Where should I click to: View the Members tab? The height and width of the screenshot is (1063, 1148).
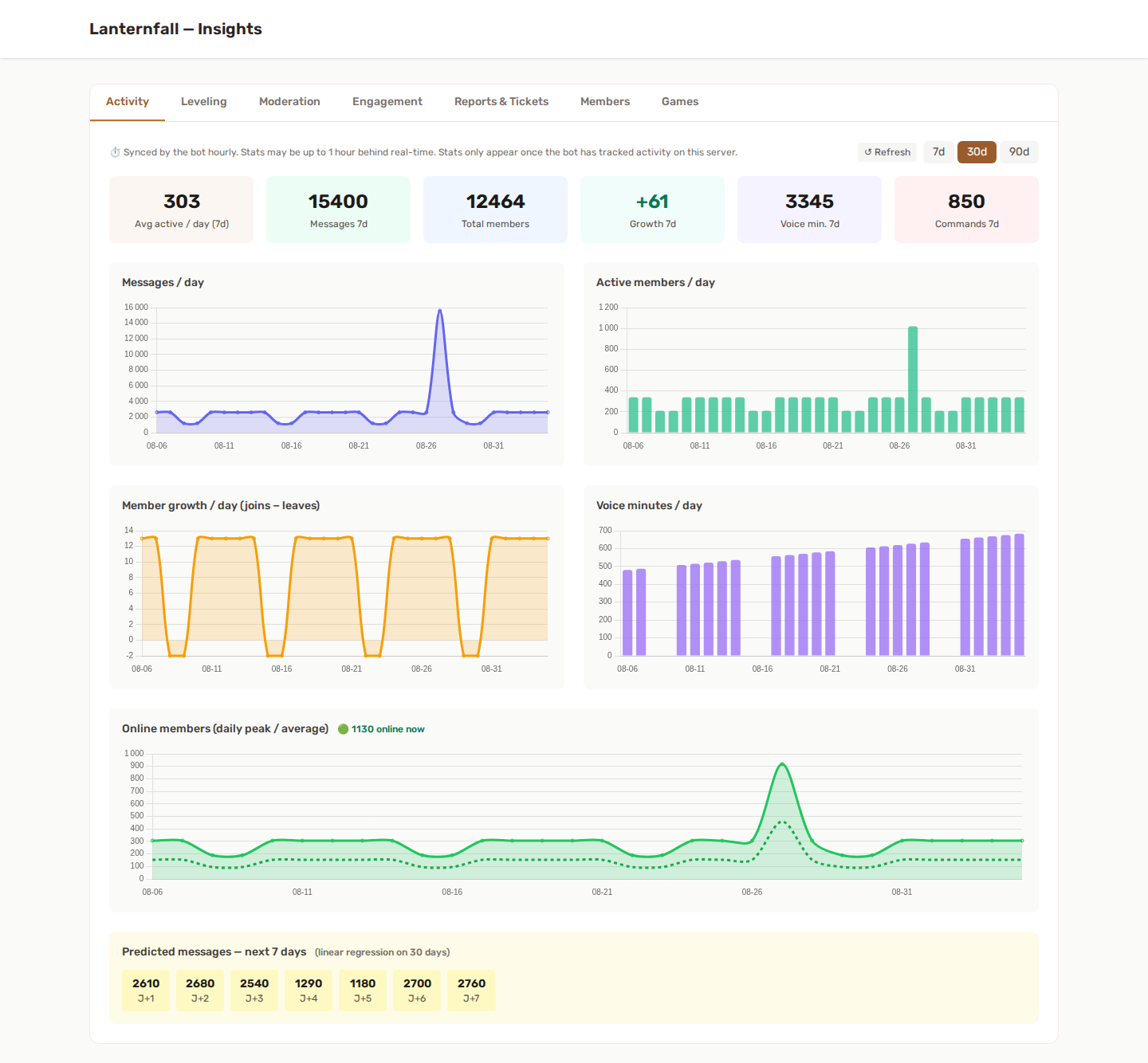point(605,102)
